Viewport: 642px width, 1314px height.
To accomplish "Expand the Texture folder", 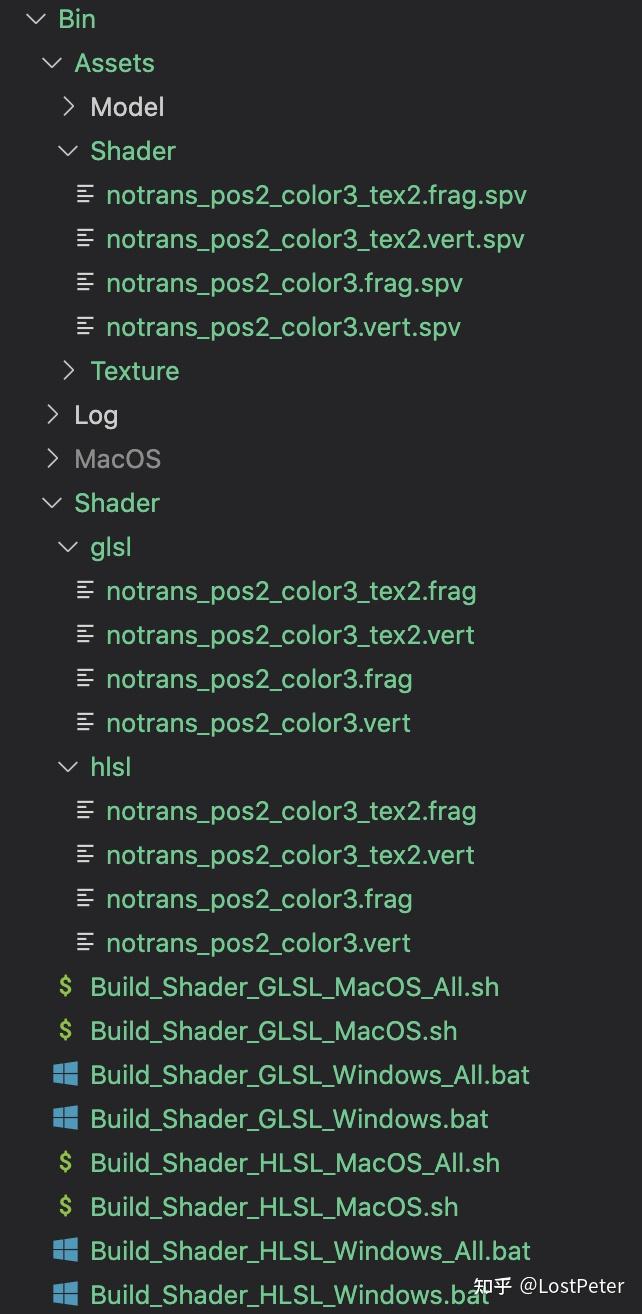I will (68, 370).
